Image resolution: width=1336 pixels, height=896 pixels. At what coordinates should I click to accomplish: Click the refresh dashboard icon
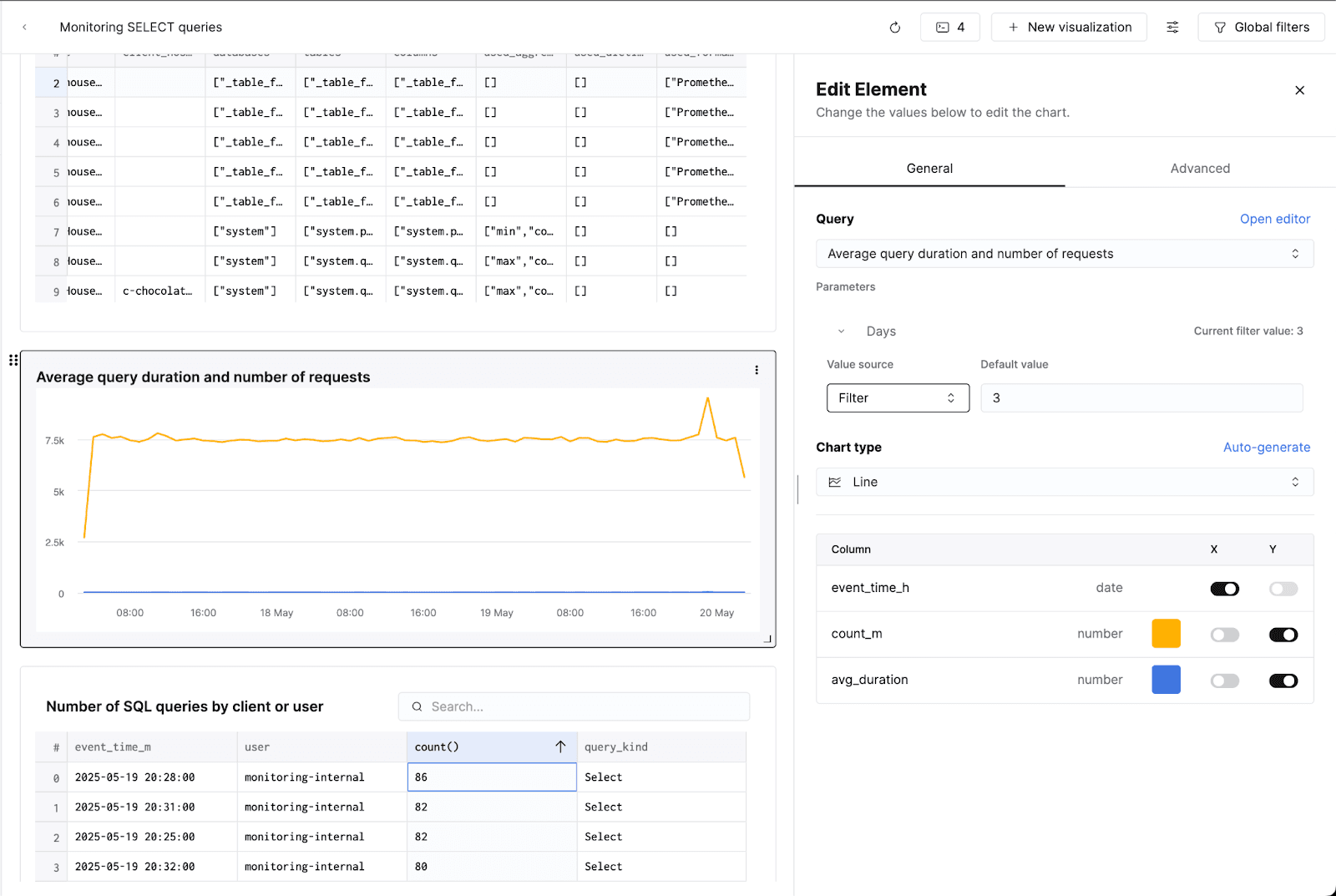point(894,28)
